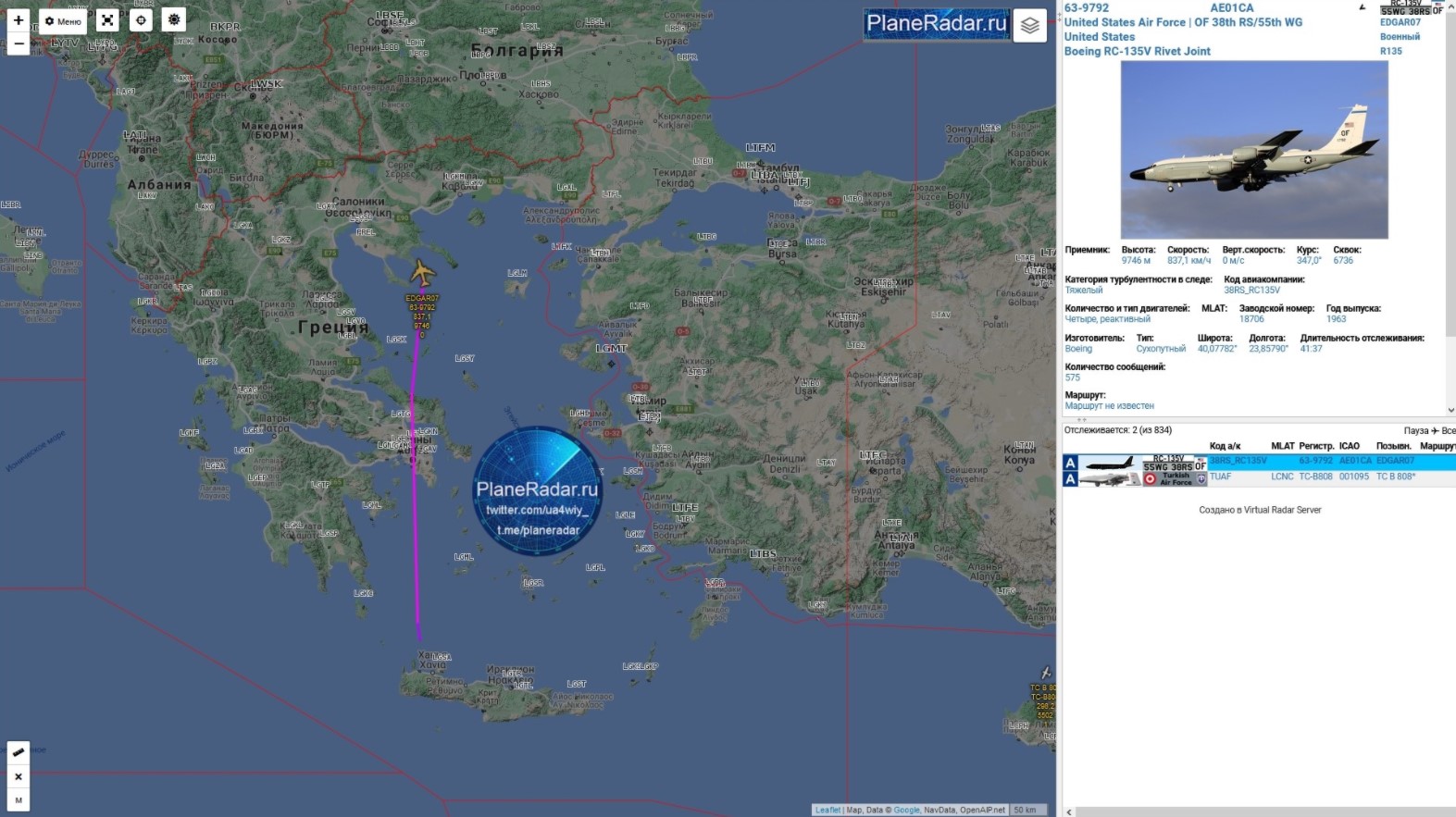
Task: Sort aircraft list by Позывн. column
Action: [x=1394, y=446]
